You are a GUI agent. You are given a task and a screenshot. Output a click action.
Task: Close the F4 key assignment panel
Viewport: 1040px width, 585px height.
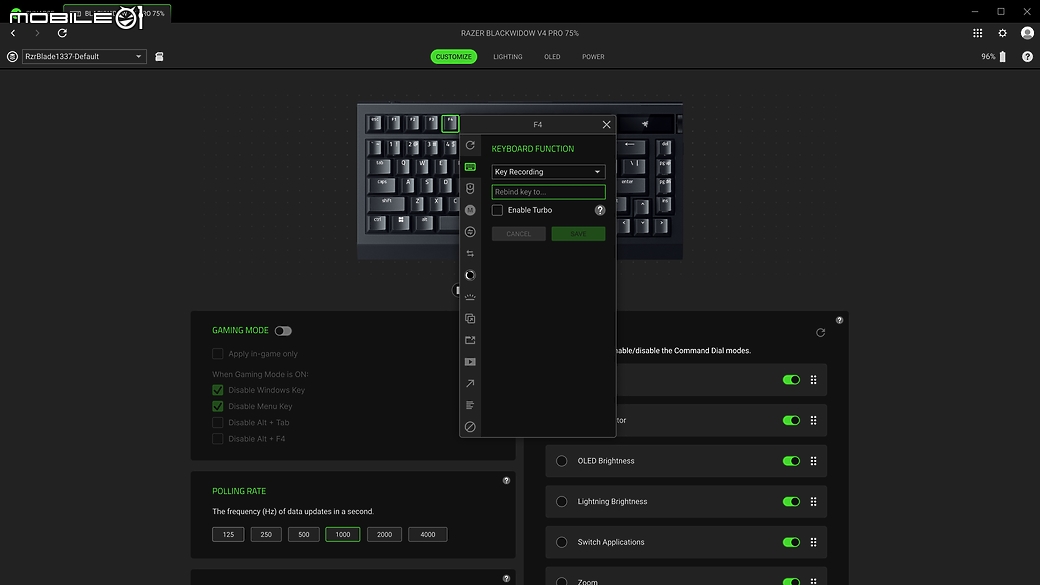point(606,125)
